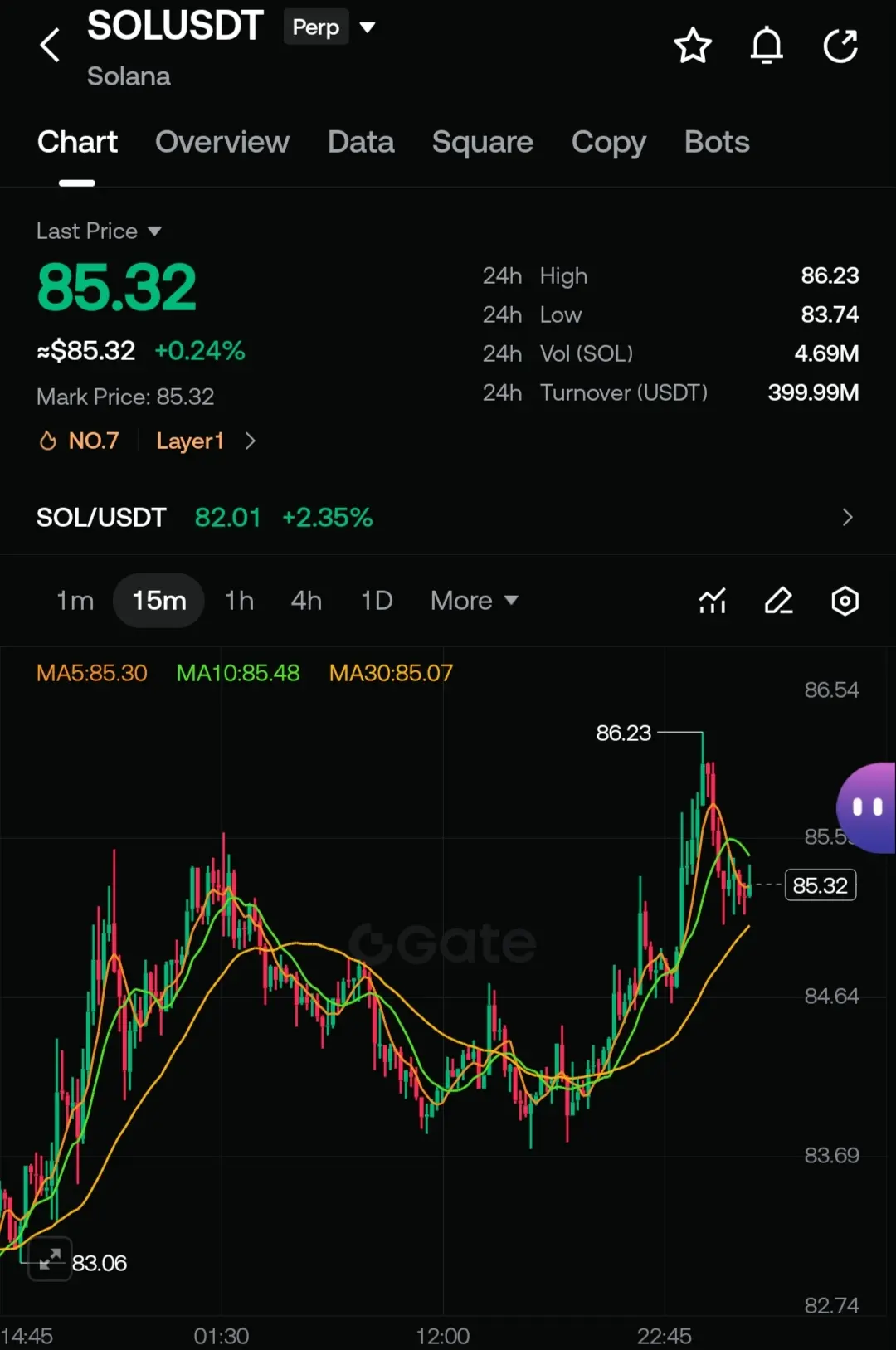Tap the Mark Price: 85.32 text
Viewport: 896px width, 1350px height.
(125, 397)
